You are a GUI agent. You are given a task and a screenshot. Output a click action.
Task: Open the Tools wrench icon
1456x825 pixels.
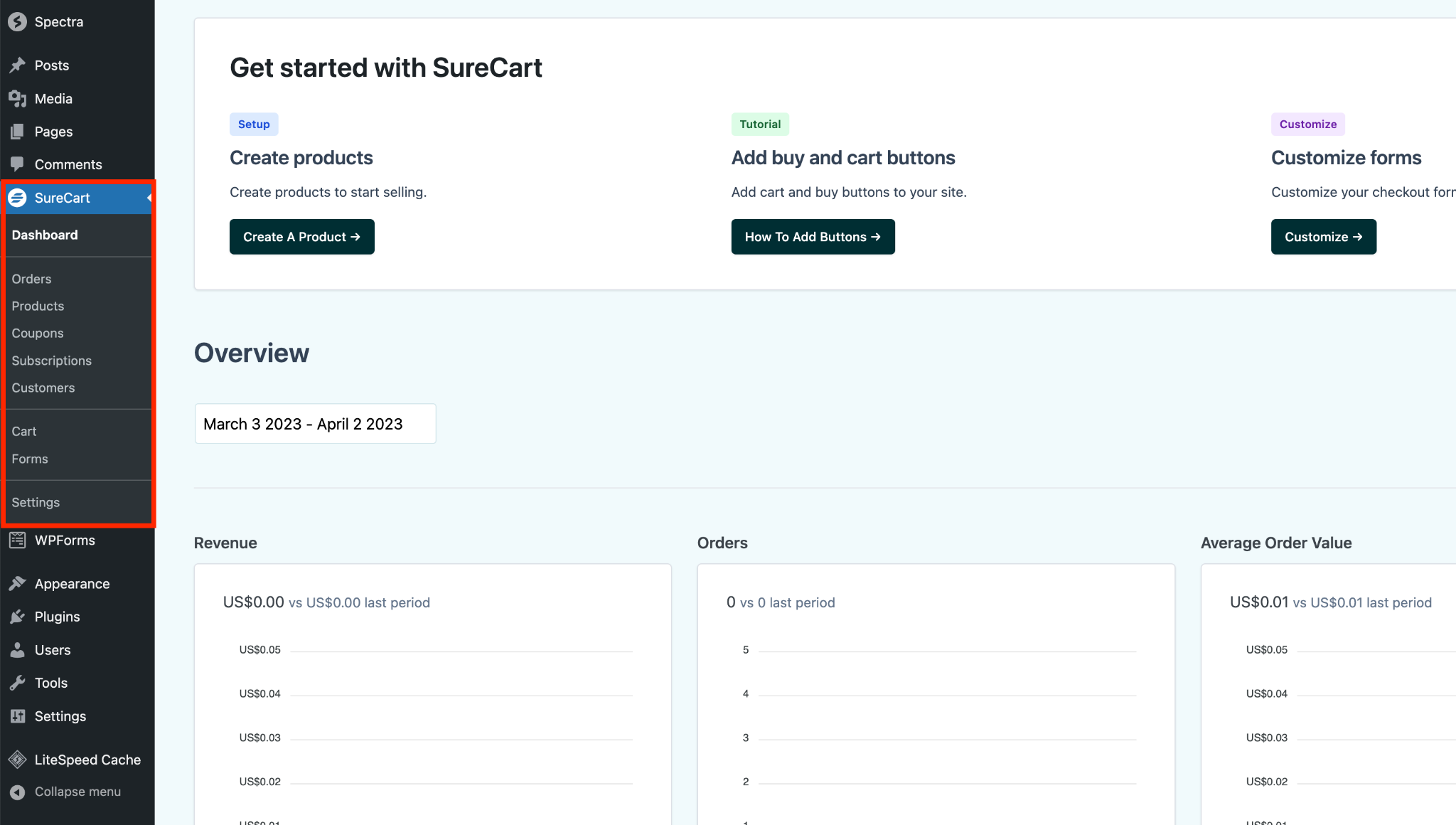(x=18, y=683)
